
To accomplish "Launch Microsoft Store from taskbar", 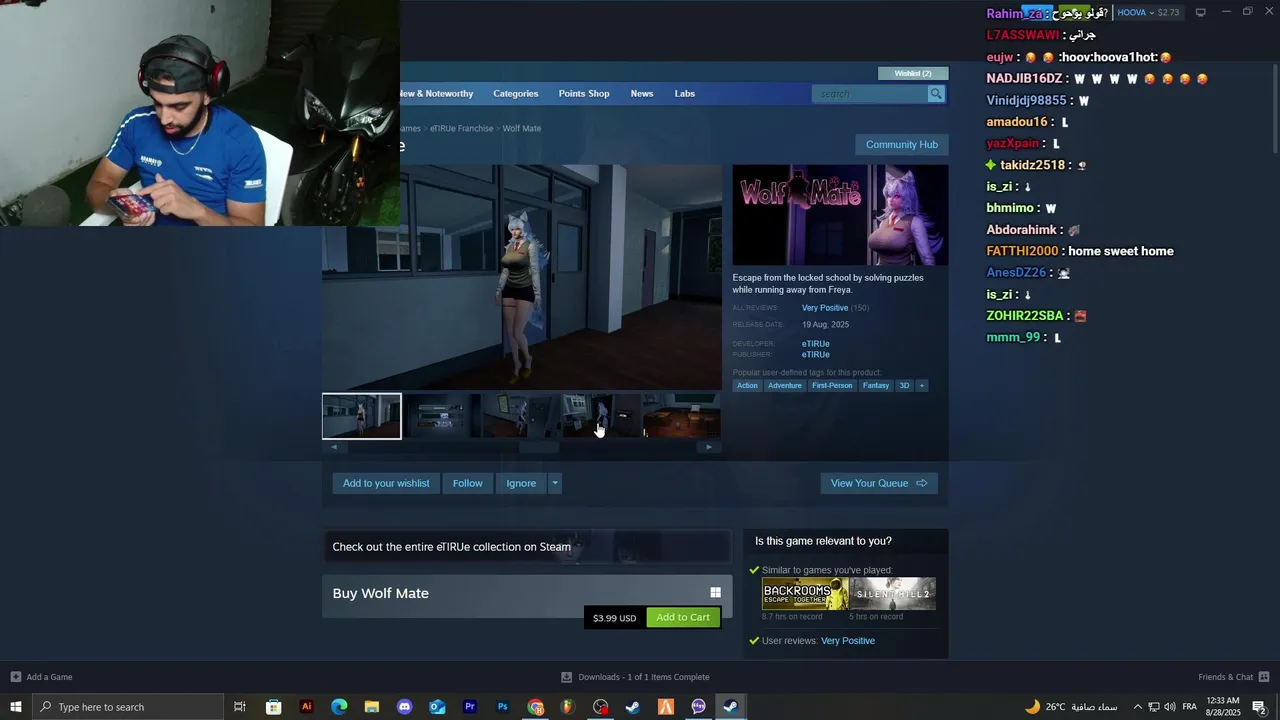I will pyautogui.click(x=273, y=707).
